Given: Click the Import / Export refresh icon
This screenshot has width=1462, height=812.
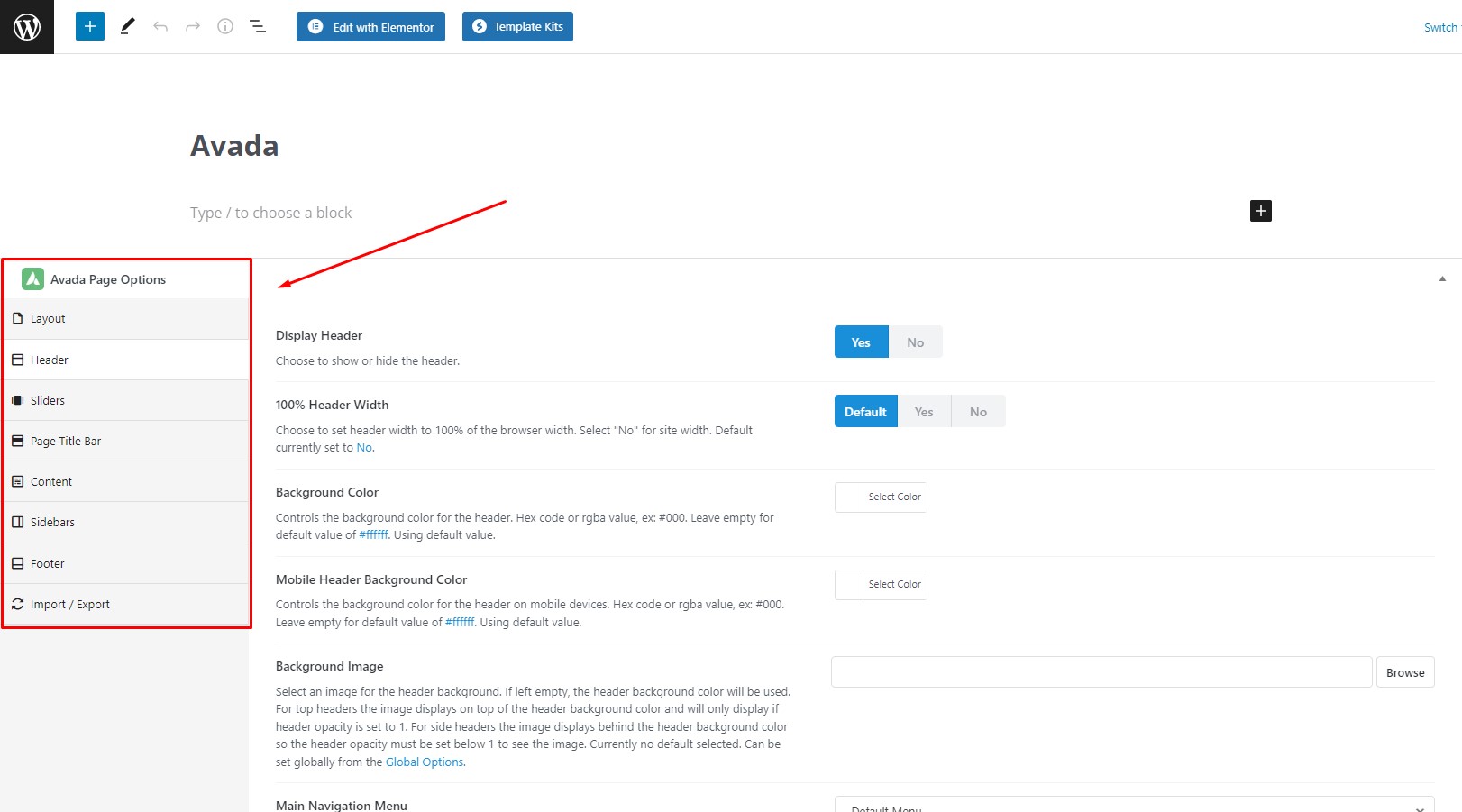Looking at the screenshot, I should 17,604.
